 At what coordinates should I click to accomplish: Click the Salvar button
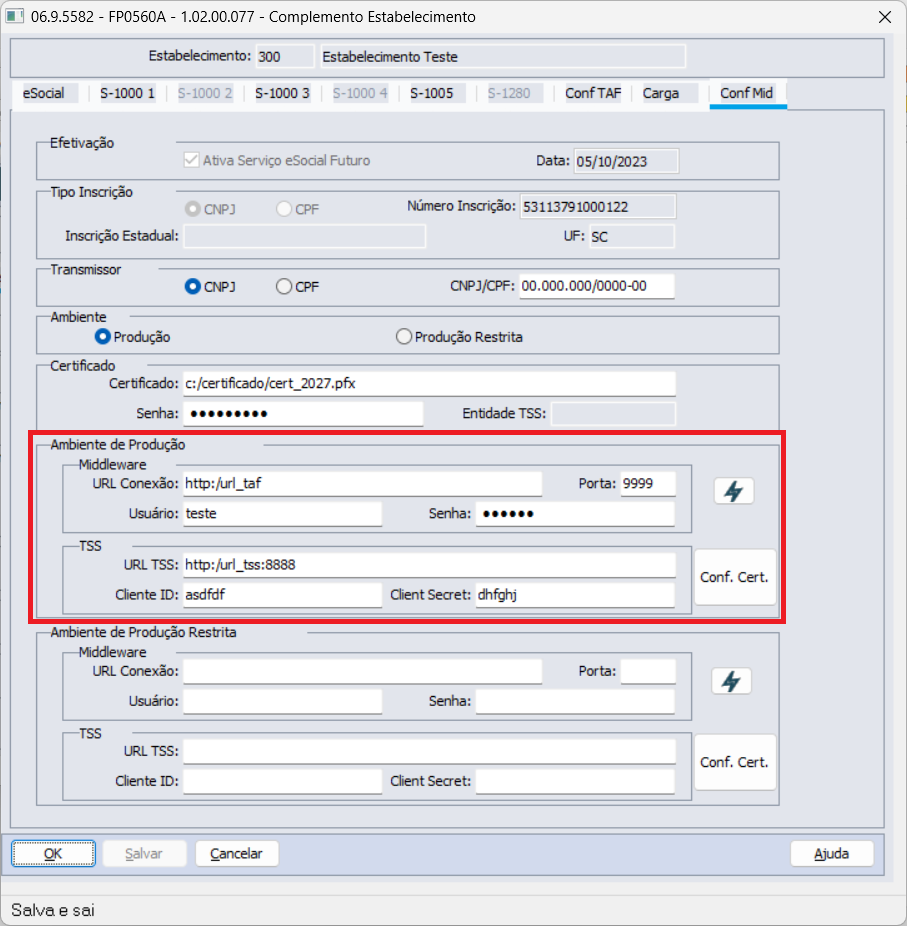click(x=144, y=853)
